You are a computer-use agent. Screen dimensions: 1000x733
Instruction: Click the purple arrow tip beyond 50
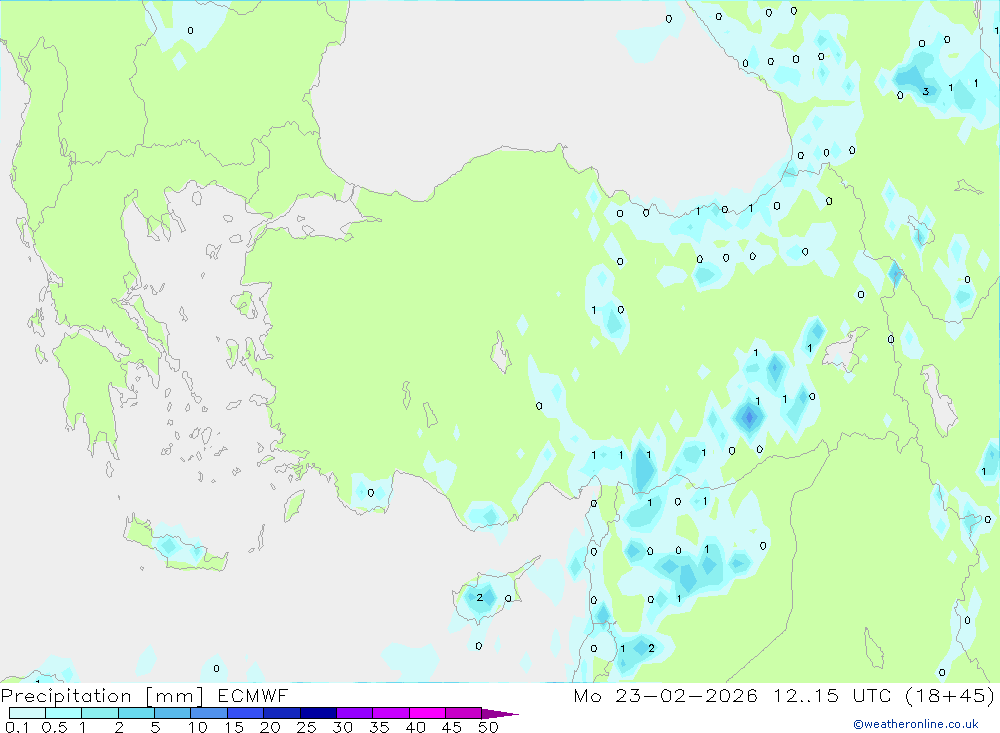click(500, 714)
